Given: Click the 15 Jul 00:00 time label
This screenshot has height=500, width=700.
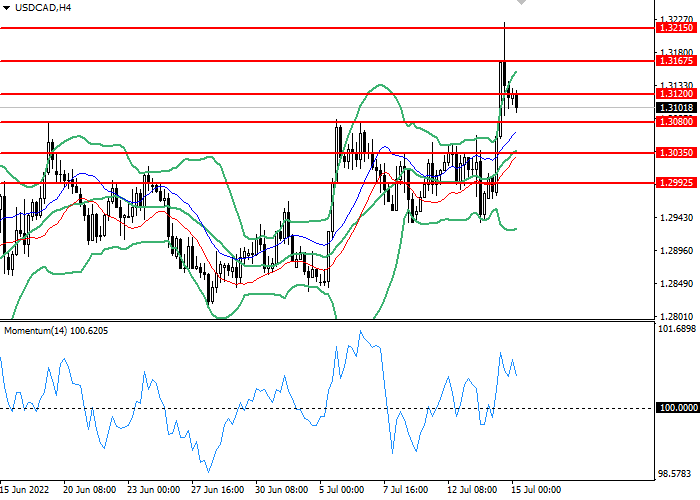Looking at the screenshot, I should coord(536,490).
